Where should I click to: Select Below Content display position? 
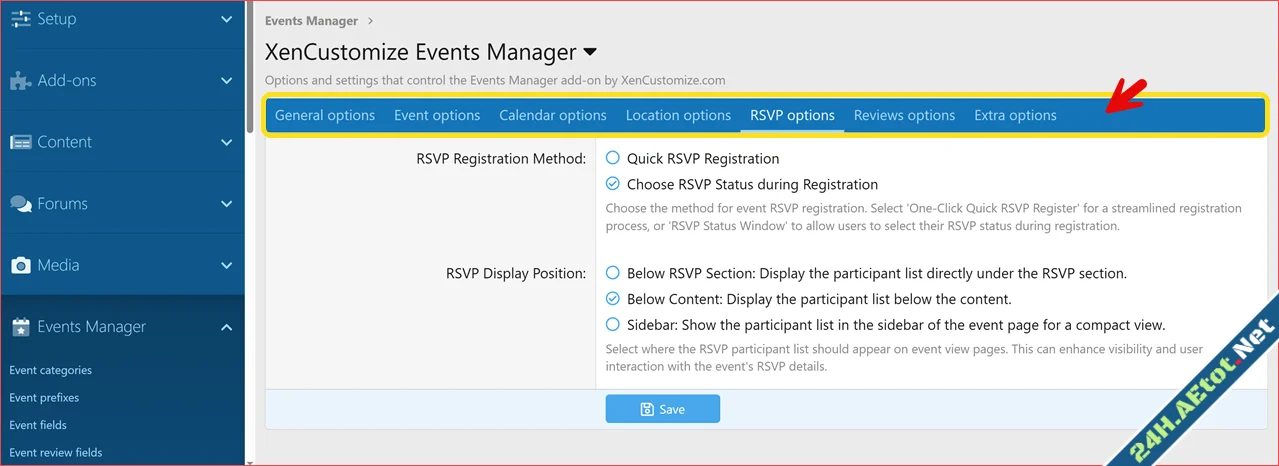tap(613, 299)
